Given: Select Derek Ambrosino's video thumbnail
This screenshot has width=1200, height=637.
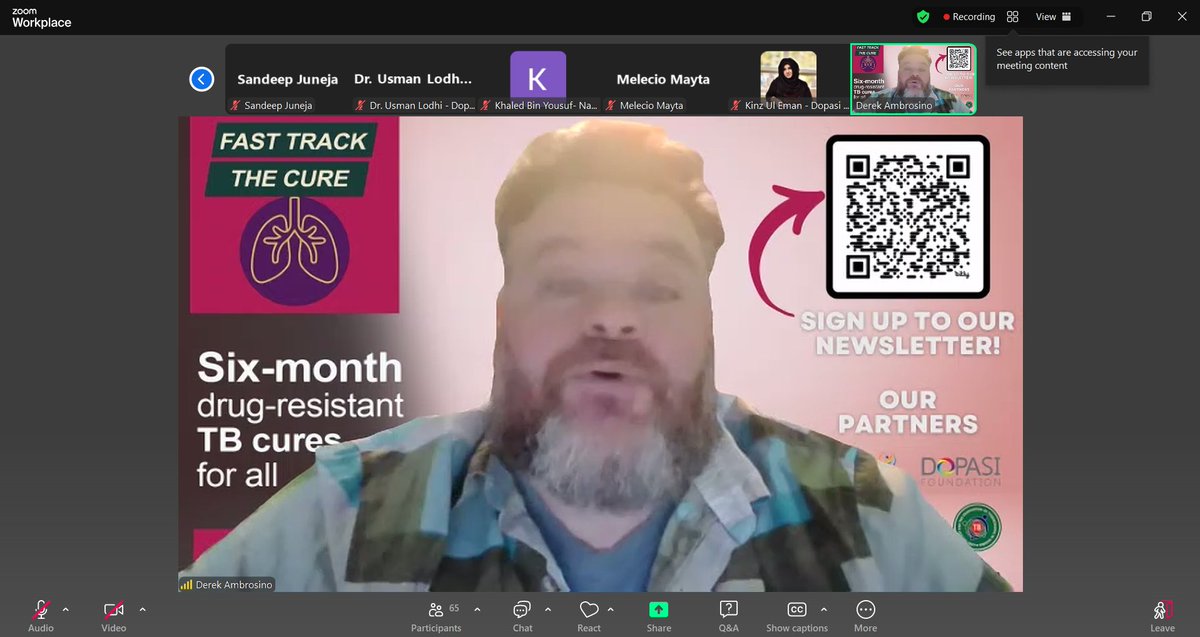Looking at the screenshot, I should 912,79.
